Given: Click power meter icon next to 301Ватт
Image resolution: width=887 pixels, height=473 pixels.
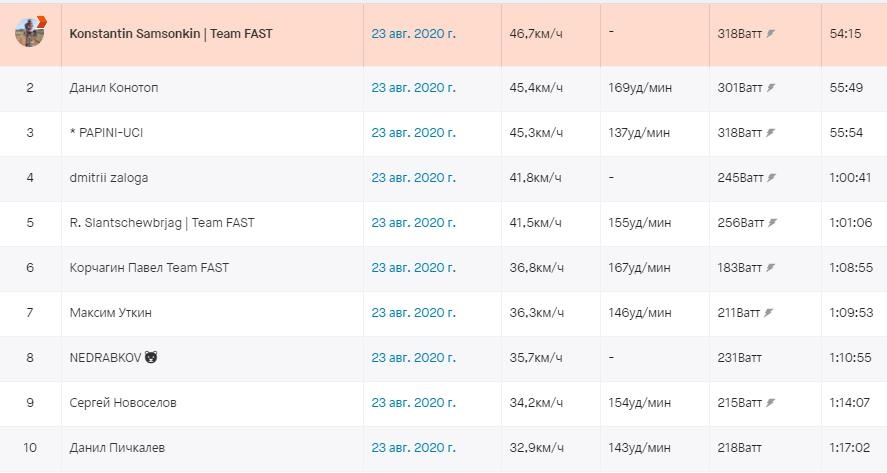Looking at the screenshot, I should tap(771, 88).
